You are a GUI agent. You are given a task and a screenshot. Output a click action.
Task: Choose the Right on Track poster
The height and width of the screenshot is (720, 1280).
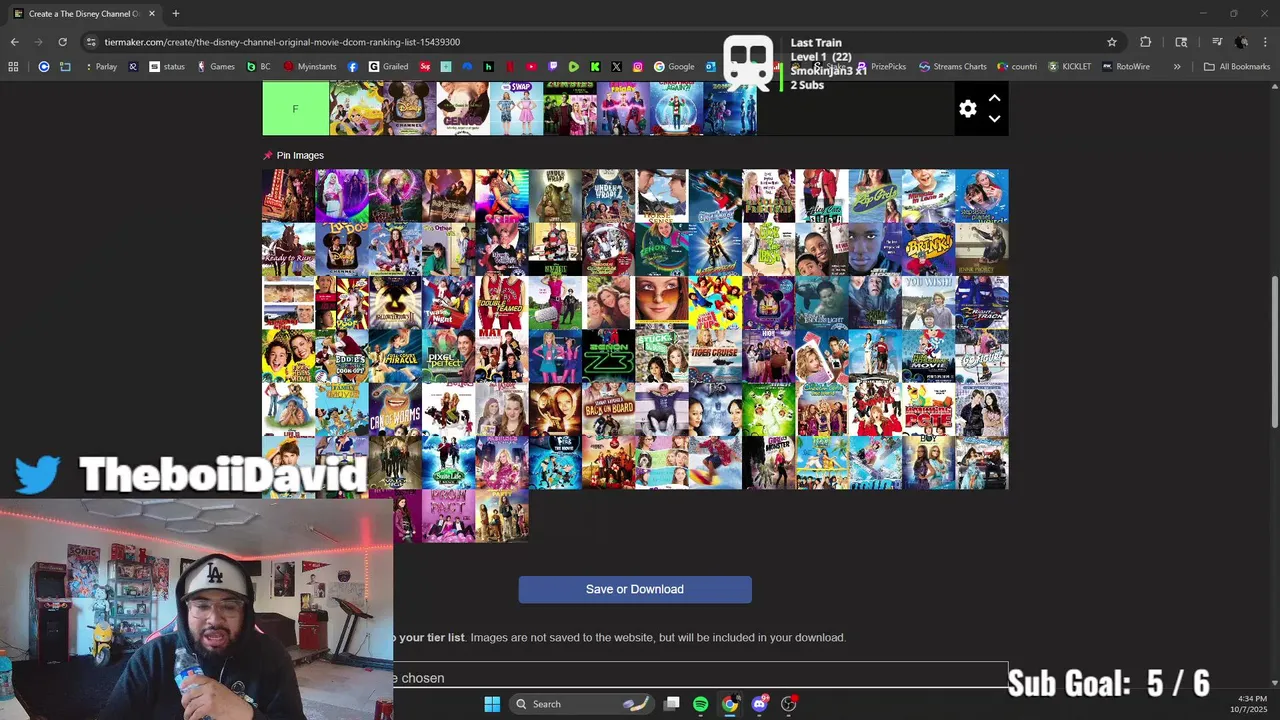982,302
